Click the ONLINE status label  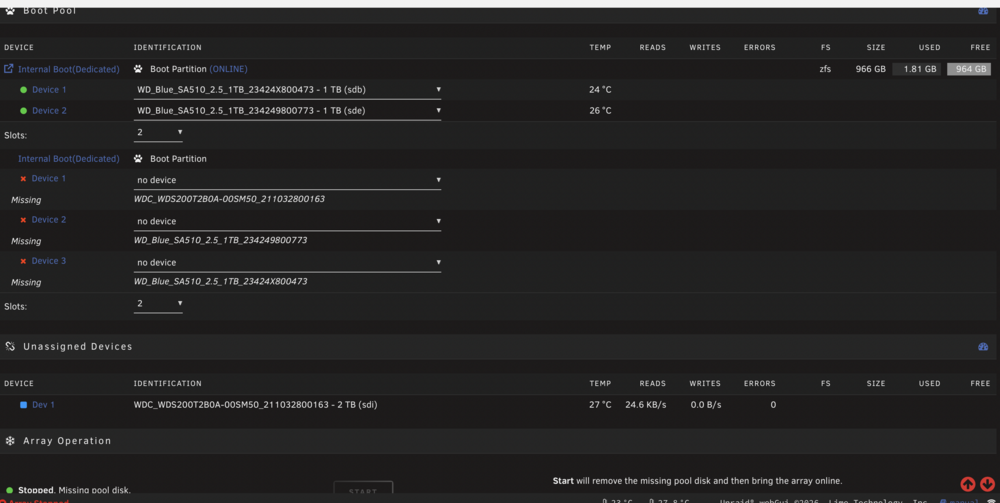[228, 69]
